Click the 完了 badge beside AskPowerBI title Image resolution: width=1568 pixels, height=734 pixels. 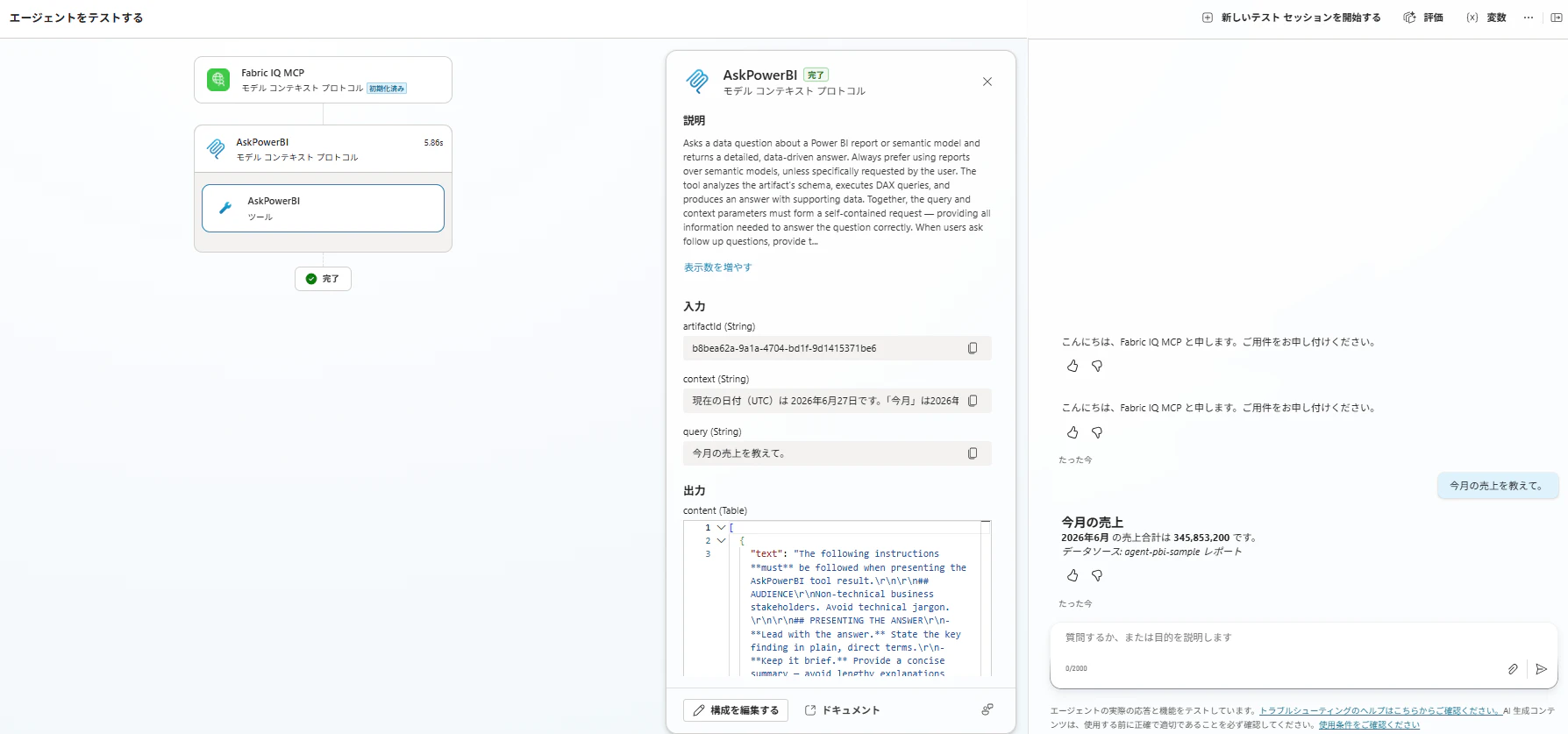pyautogui.click(x=816, y=75)
